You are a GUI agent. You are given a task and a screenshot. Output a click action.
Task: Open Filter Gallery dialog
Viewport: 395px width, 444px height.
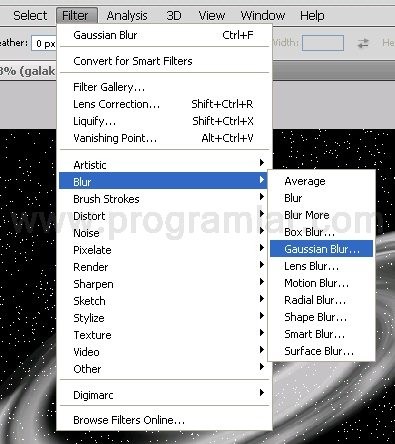tap(163, 87)
